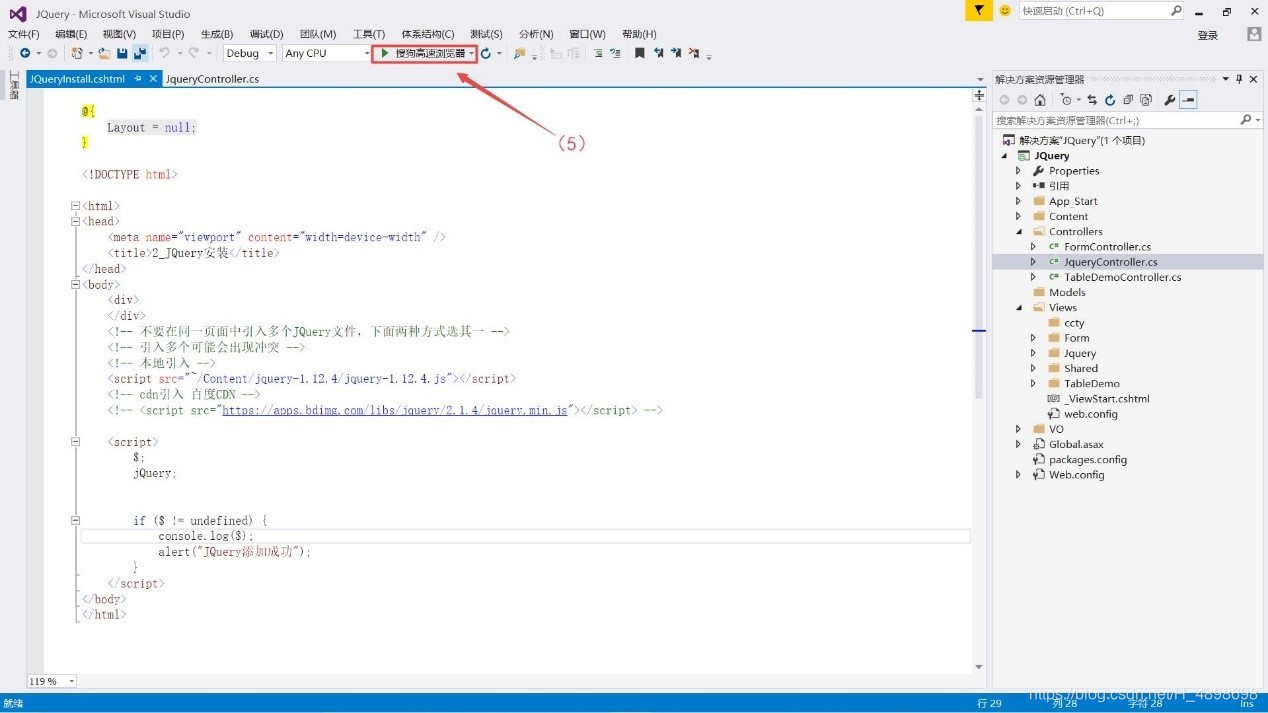Collapse the <html> code fold marker
This screenshot has width=1268, height=713.
click(75, 206)
